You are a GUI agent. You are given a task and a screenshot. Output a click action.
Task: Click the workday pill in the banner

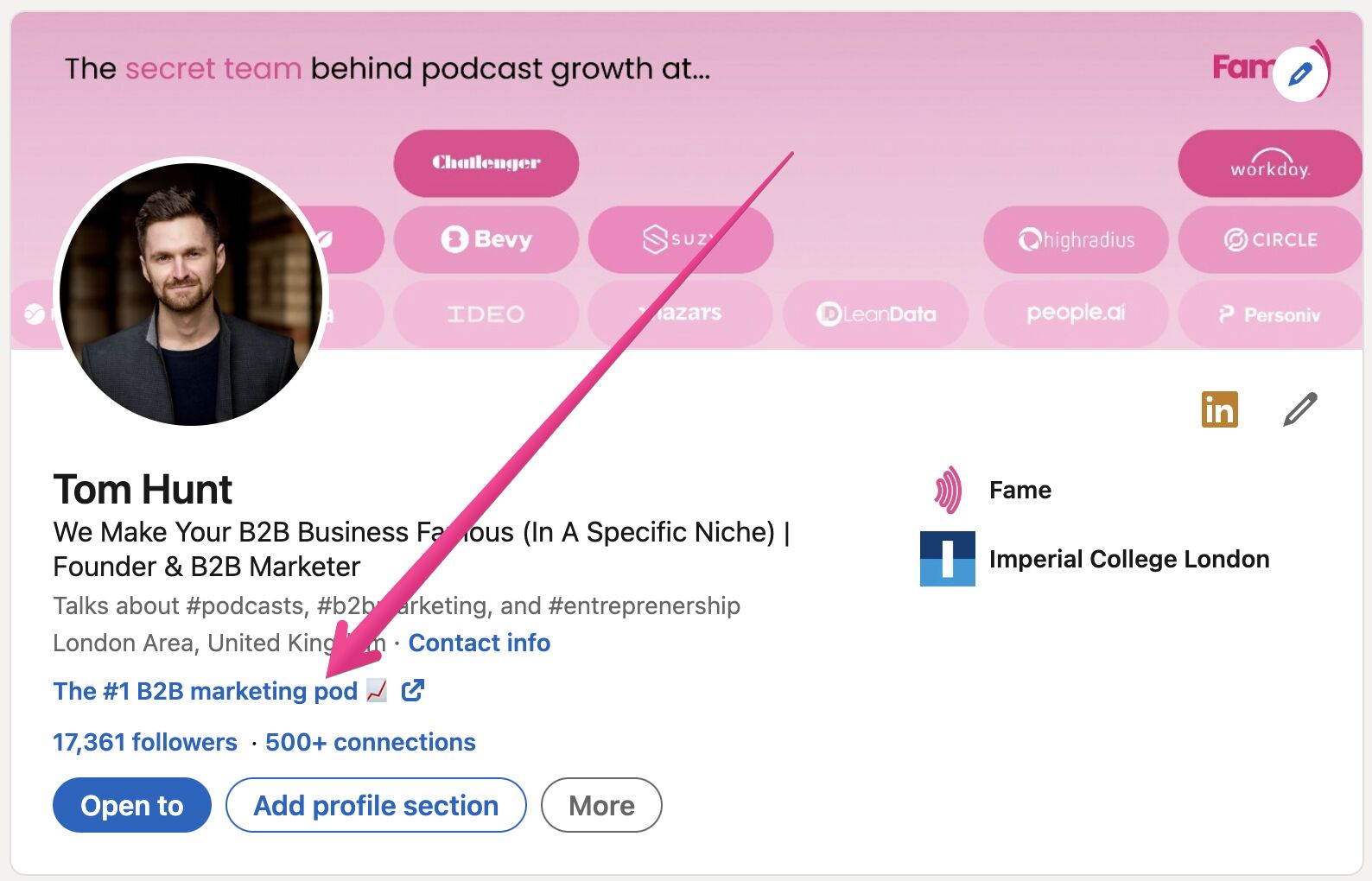pos(1270,163)
